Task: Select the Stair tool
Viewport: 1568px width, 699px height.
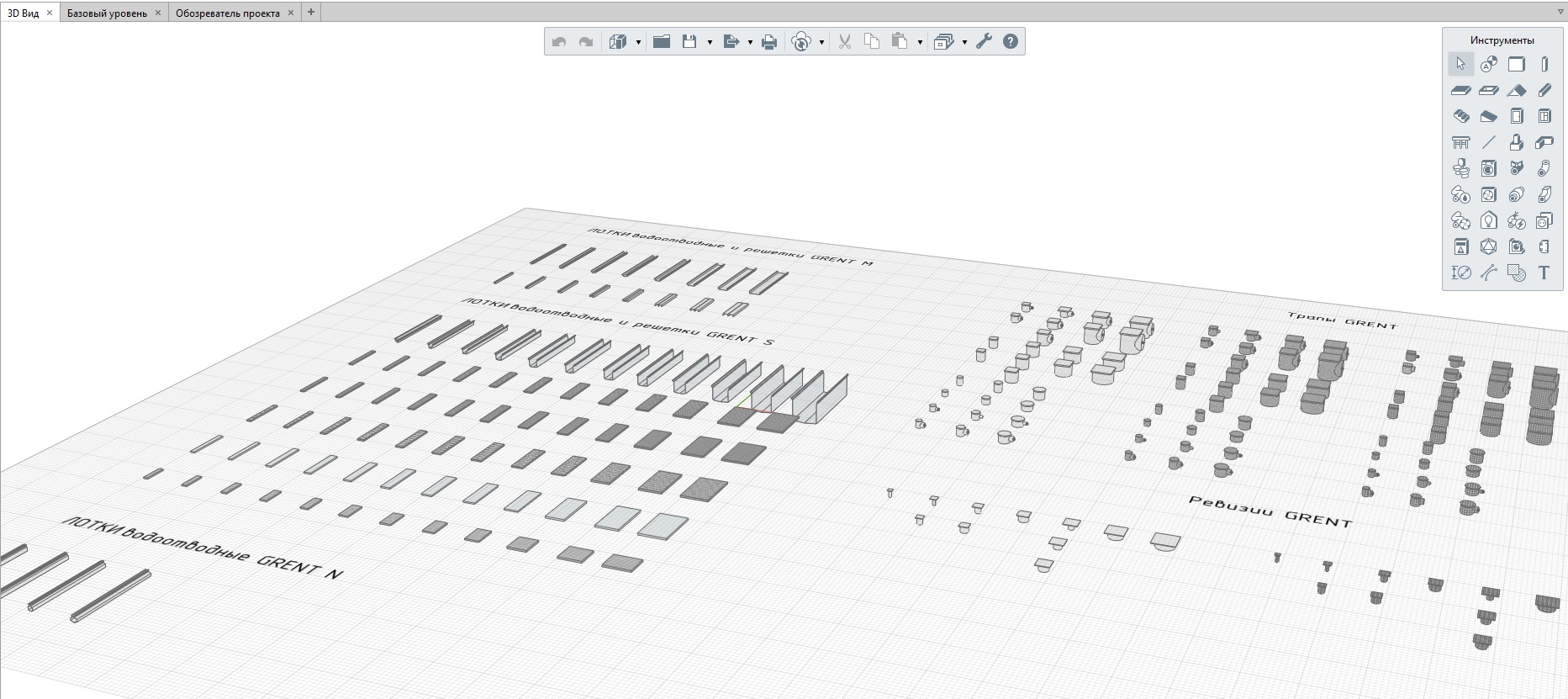Action: click(x=1461, y=116)
